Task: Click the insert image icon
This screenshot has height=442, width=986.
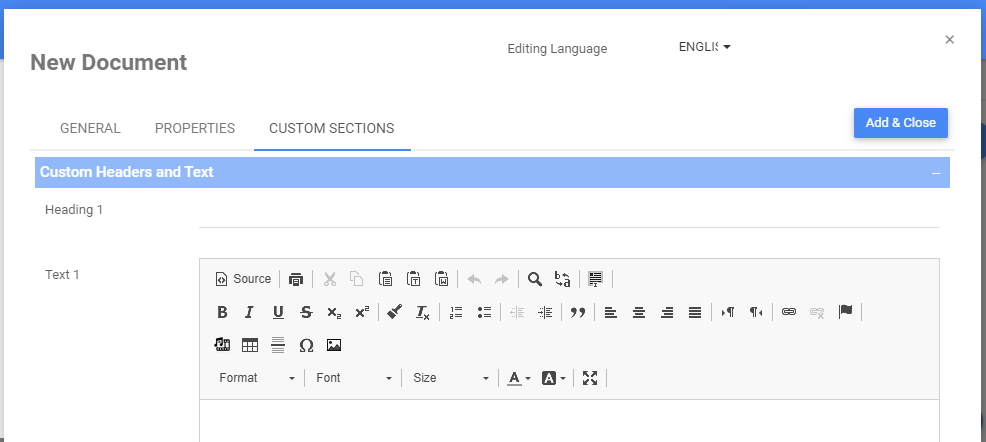Action: tap(334, 345)
